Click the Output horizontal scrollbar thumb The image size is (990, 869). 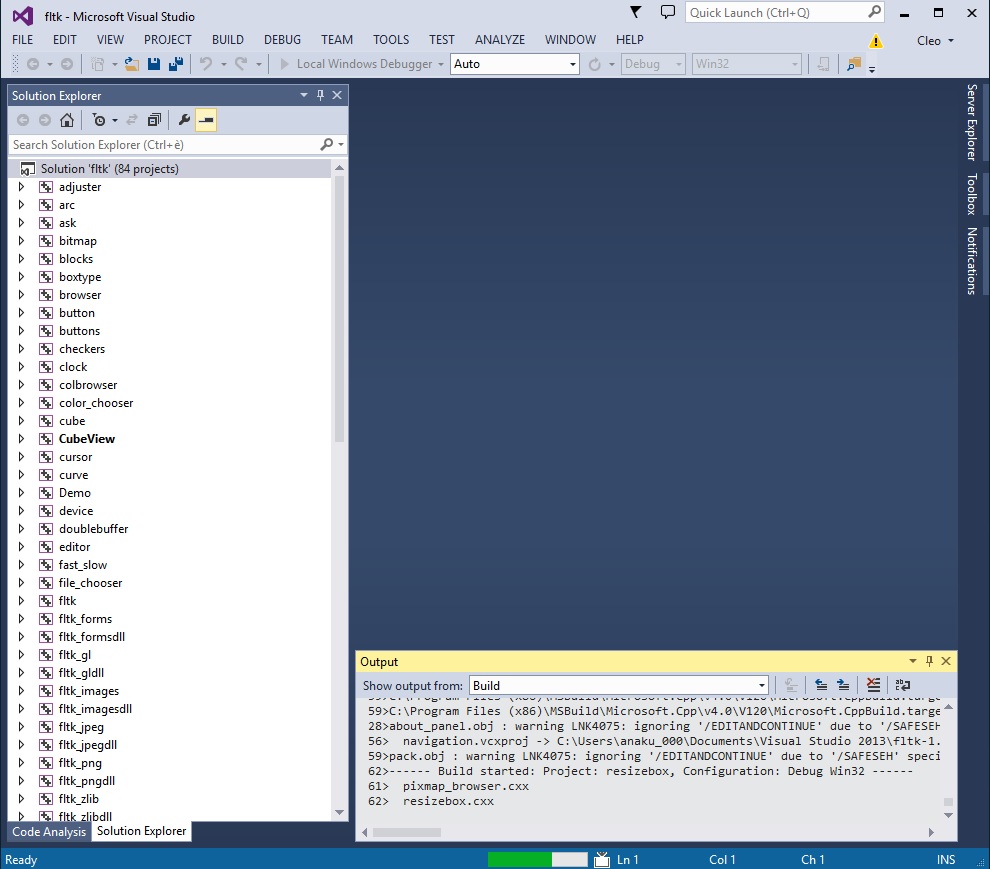point(407,832)
